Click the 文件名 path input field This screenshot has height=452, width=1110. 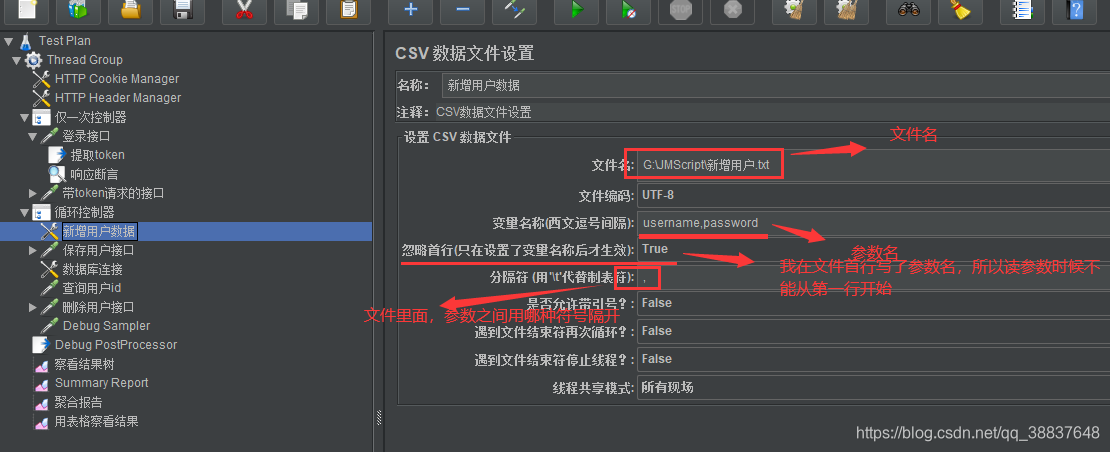tap(873, 166)
